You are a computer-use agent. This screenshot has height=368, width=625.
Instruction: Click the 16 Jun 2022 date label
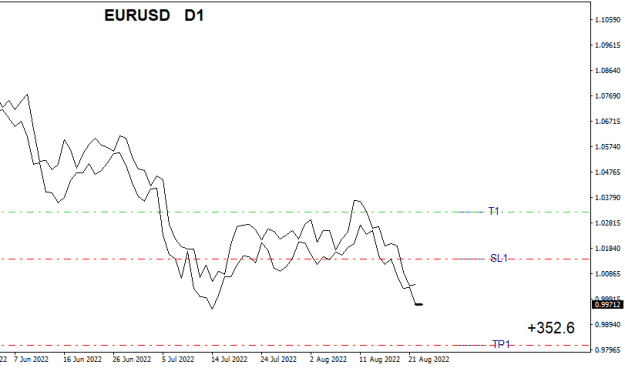pyautogui.click(x=82, y=359)
